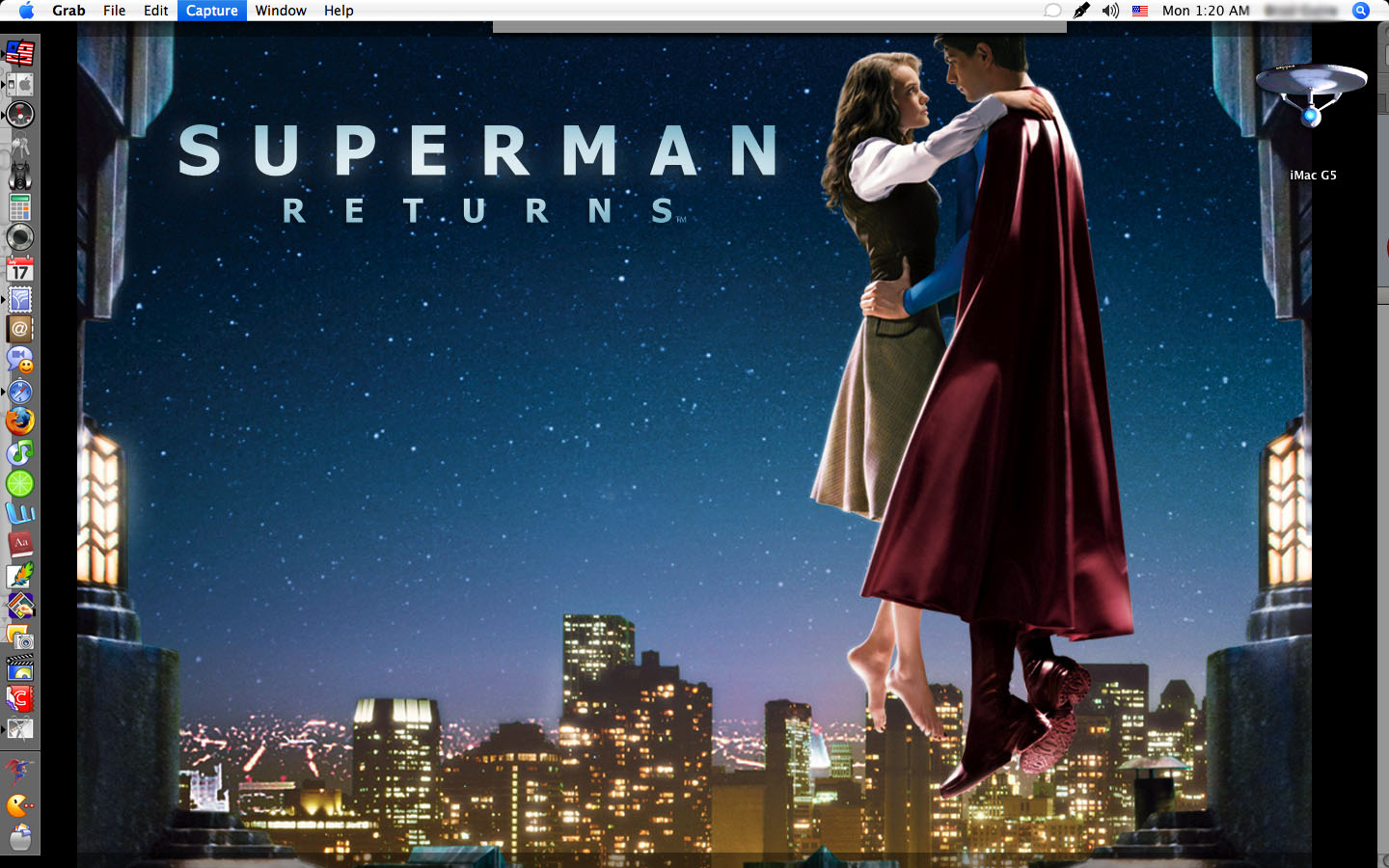Open the Window menu
Viewport: 1389px width, 868px height.
point(281,11)
